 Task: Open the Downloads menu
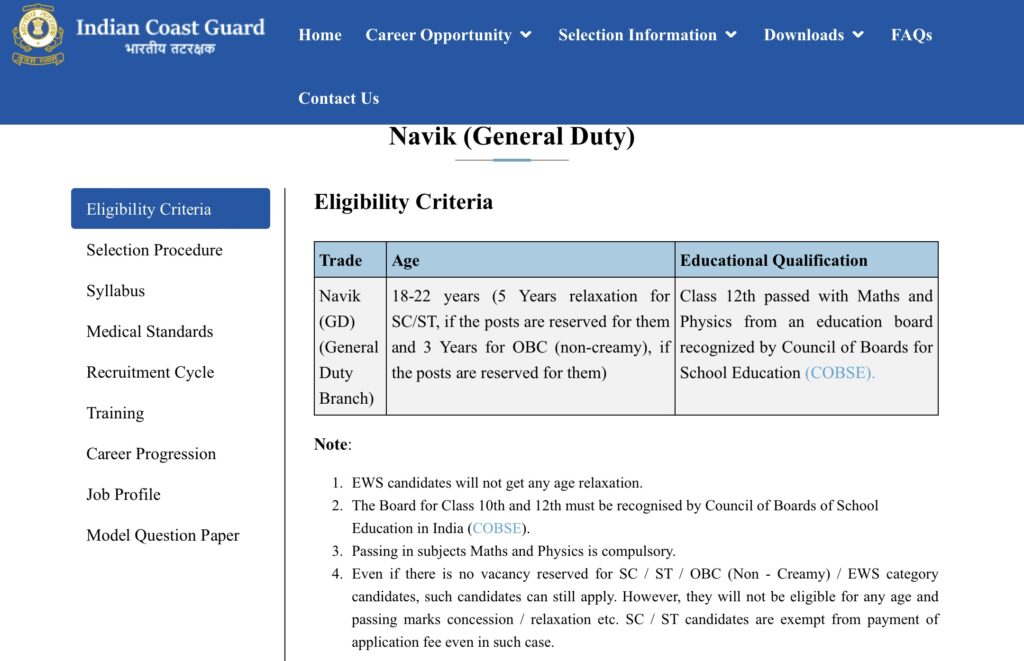(x=804, y=35)
